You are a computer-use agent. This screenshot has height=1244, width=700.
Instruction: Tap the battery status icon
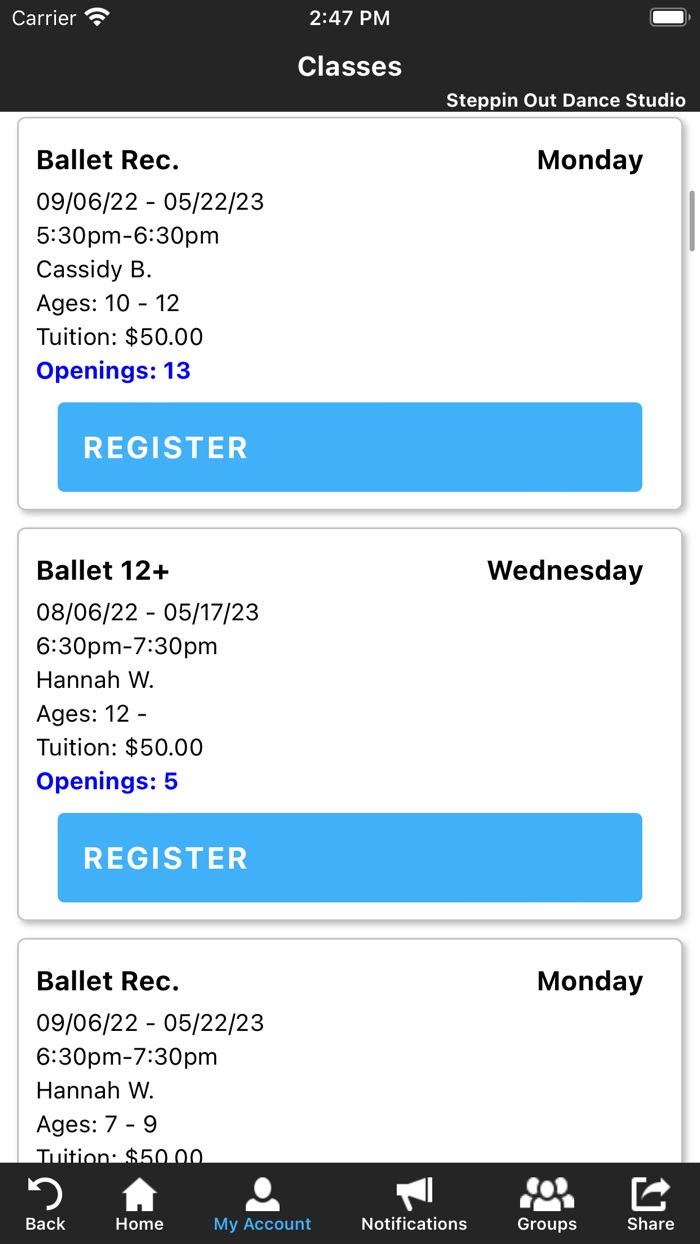668,18
